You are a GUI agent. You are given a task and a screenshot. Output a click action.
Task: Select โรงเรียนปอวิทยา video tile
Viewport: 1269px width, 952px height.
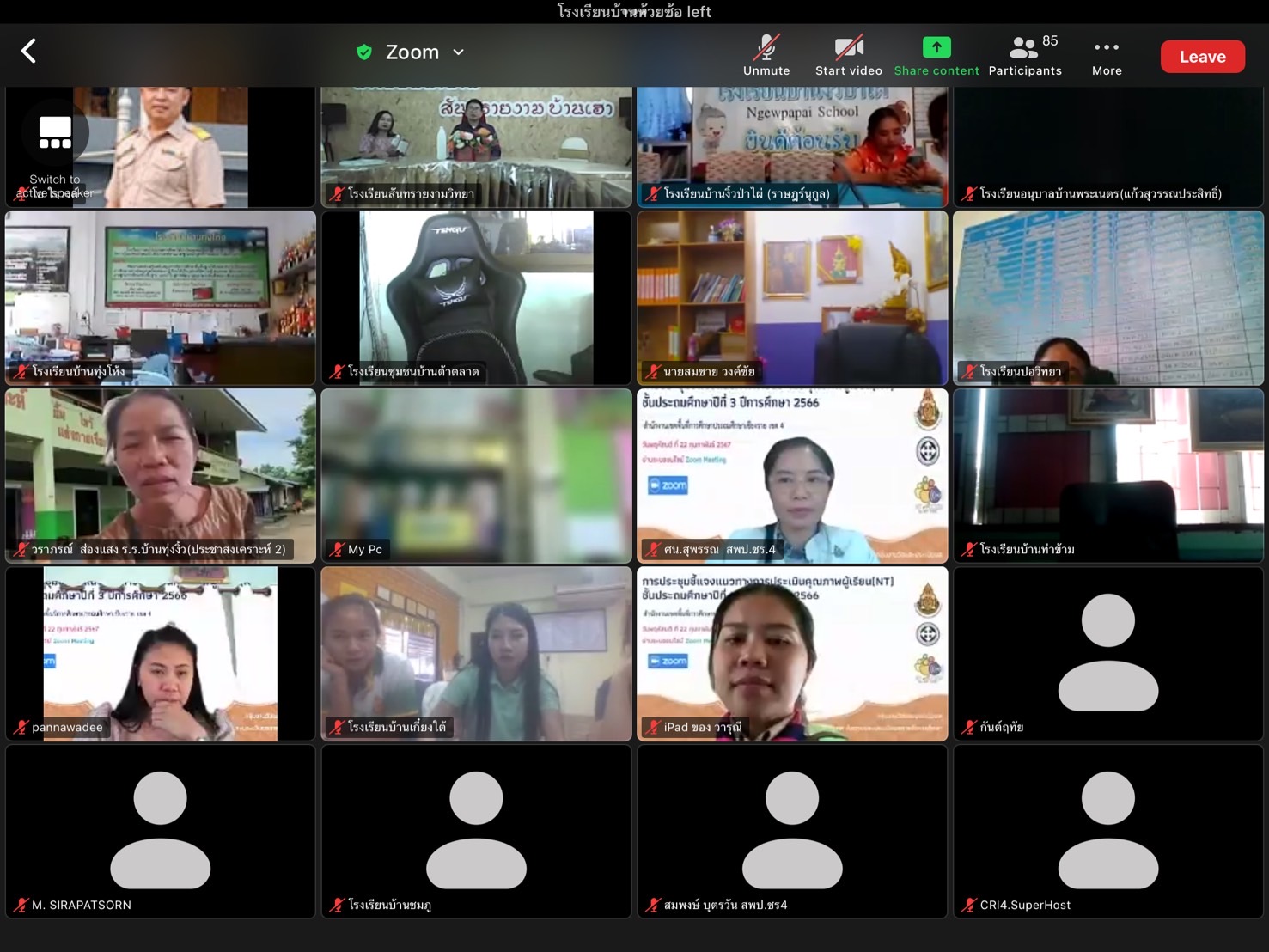[1108, 297]
